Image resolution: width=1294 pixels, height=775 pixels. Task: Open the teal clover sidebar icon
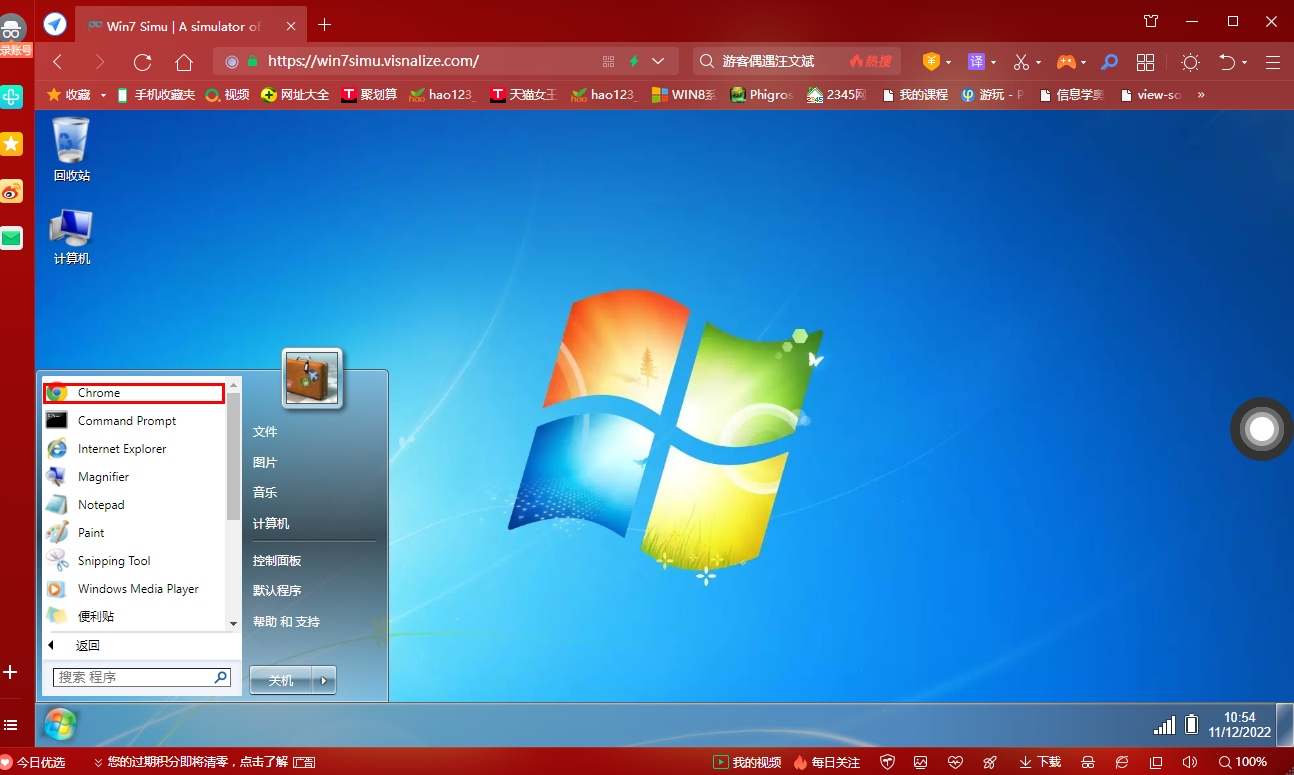[11, 97]
